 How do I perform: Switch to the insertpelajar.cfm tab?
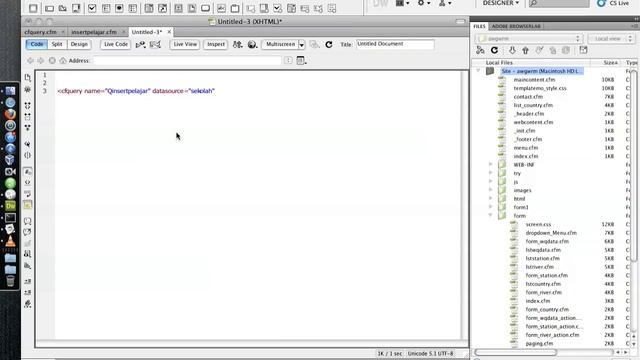94,32
